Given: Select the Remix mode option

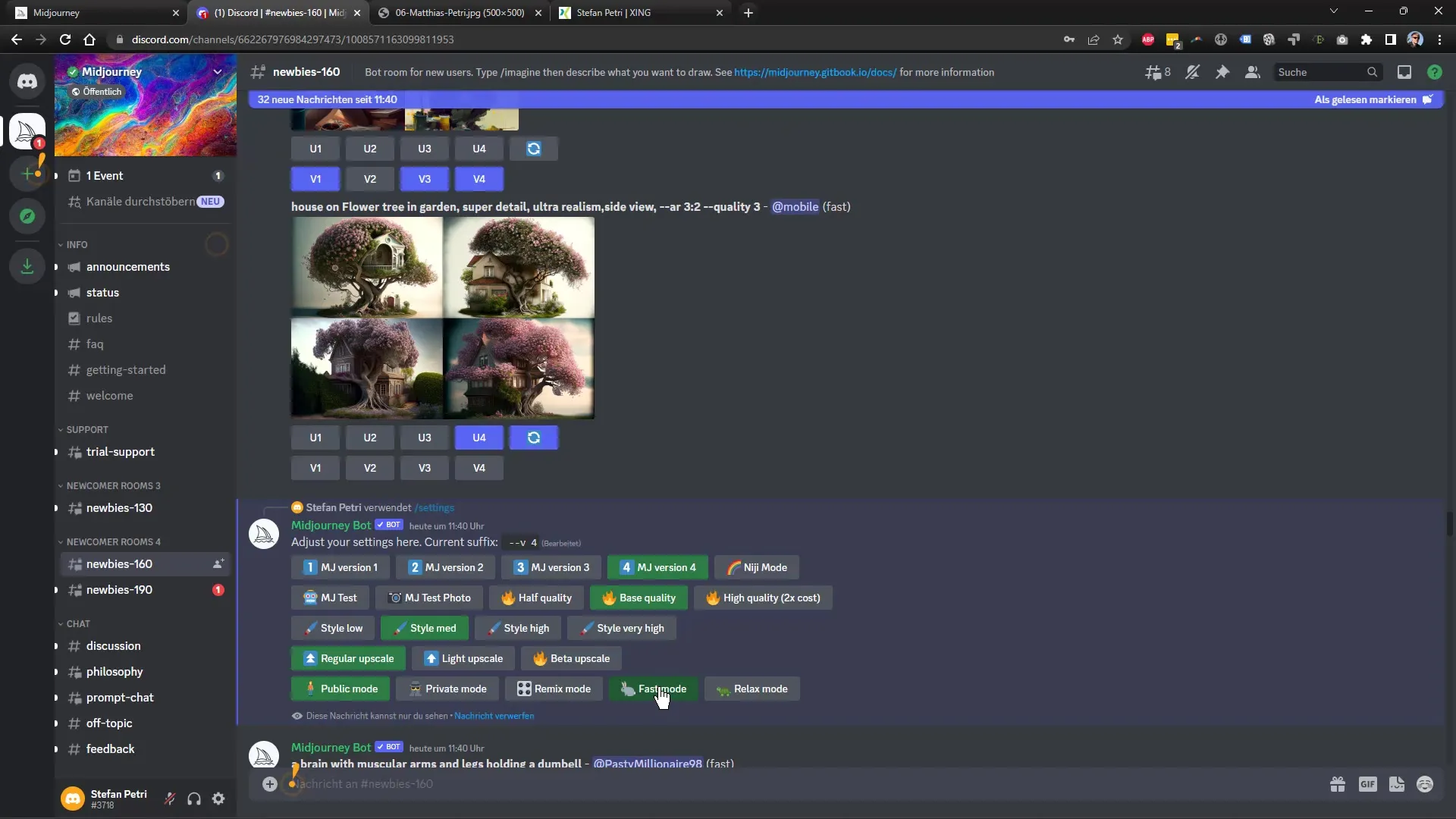Looking at the screenshot, I should [555, 689].
